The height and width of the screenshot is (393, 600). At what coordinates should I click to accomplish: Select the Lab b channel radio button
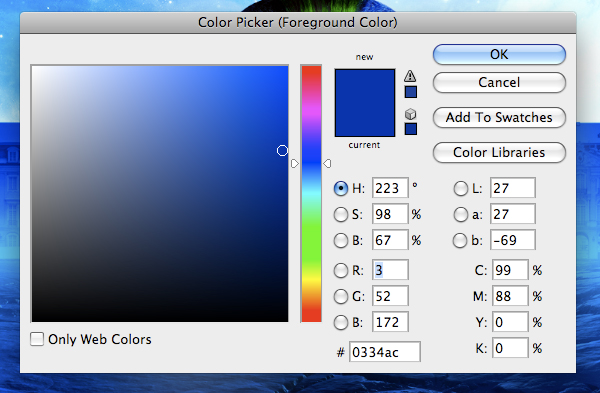tap(460, 241)
